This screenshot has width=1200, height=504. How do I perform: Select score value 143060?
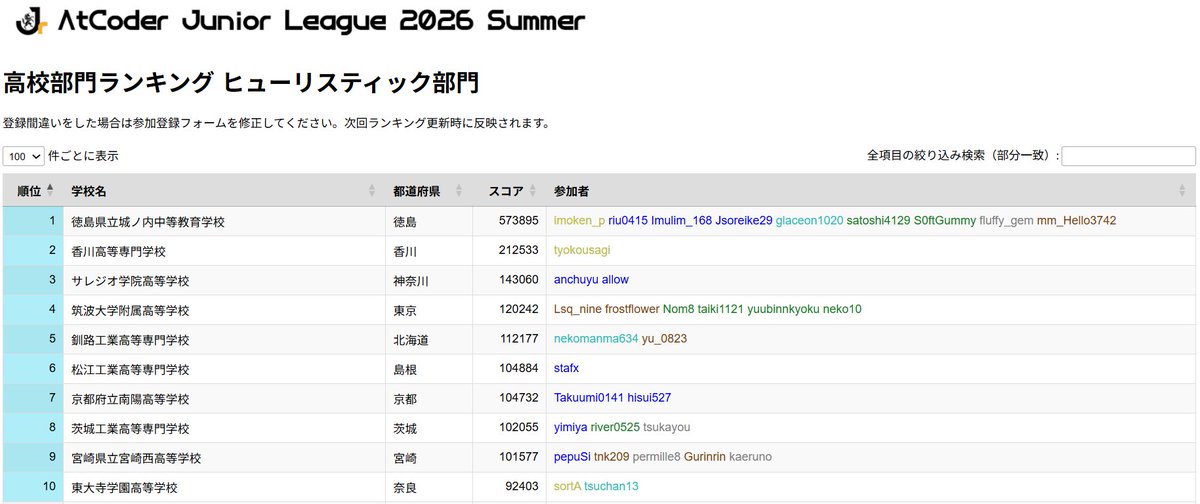[519, 280]
